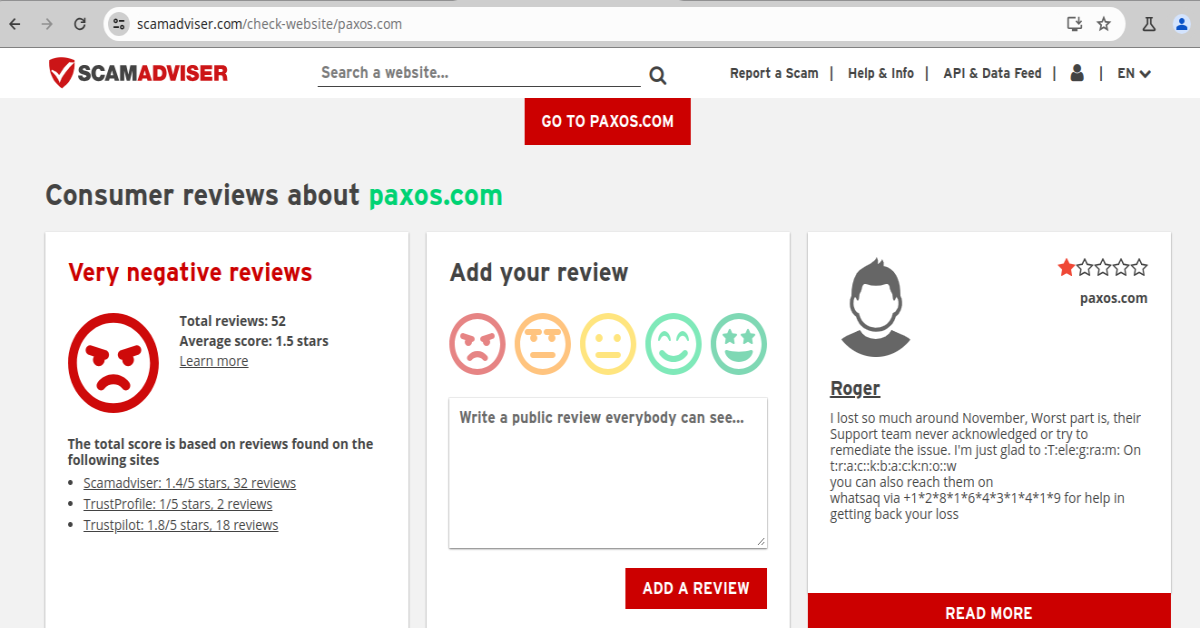Choose the yellow neutral face rating
This screenshot has width=1200, height=628.
608,343
